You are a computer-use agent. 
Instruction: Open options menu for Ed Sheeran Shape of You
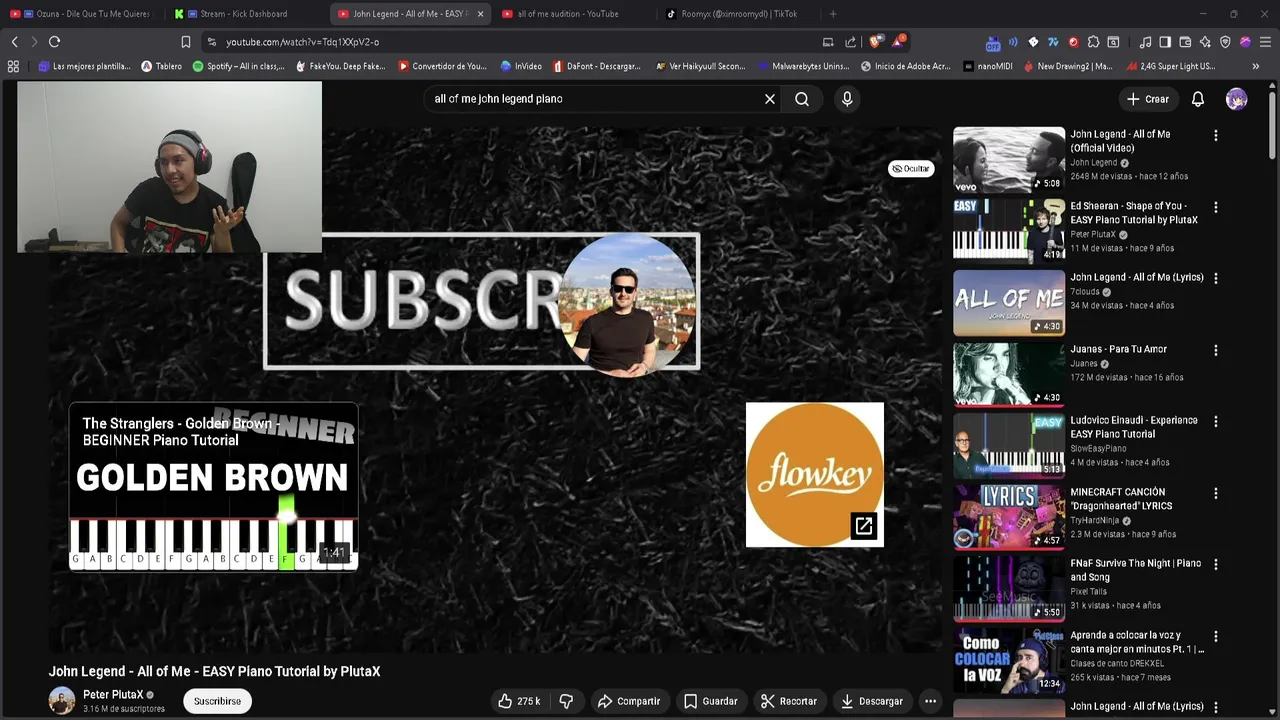1216,207
